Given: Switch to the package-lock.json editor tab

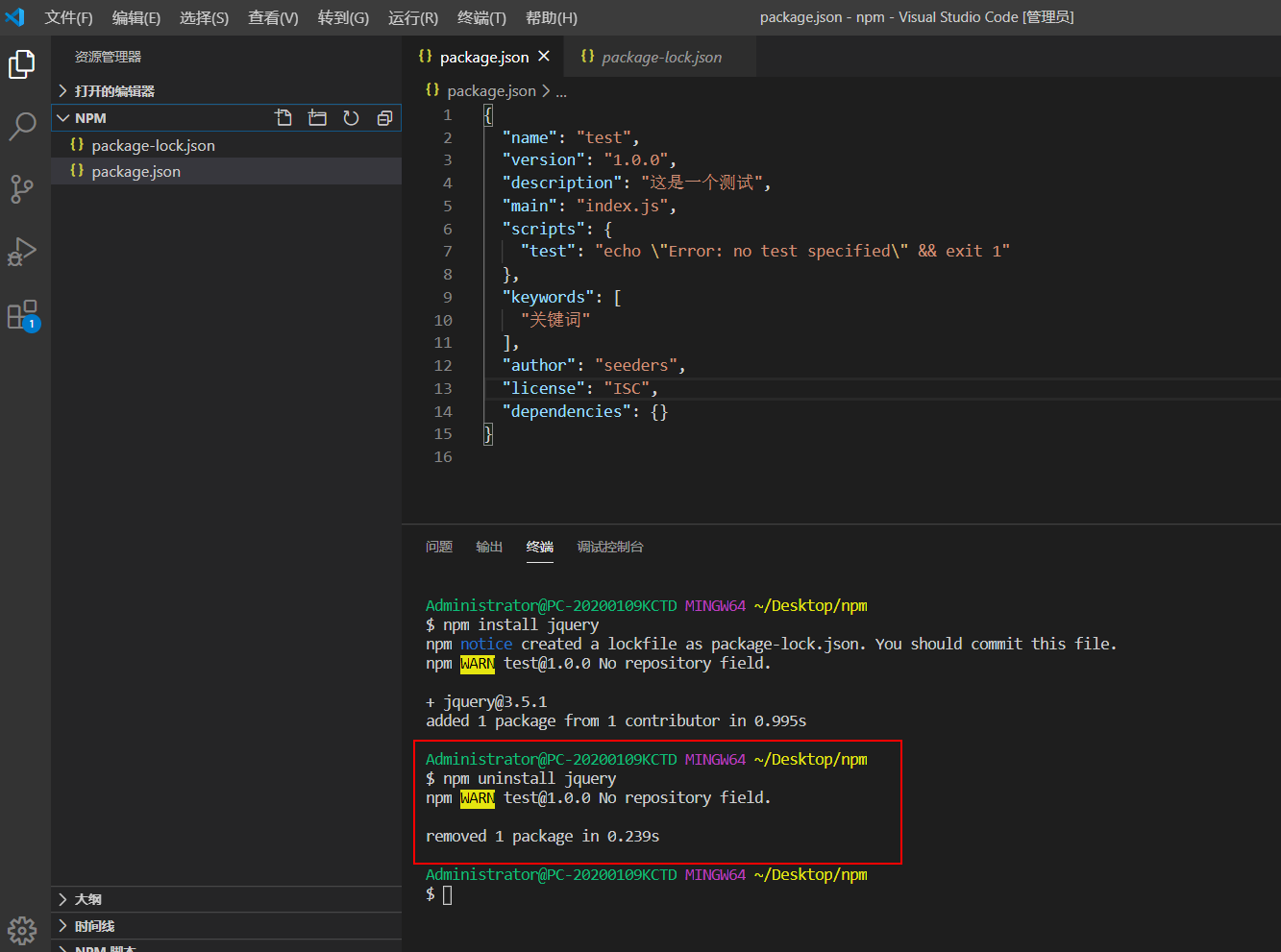Looking at the screenshot, I should 661,57.
